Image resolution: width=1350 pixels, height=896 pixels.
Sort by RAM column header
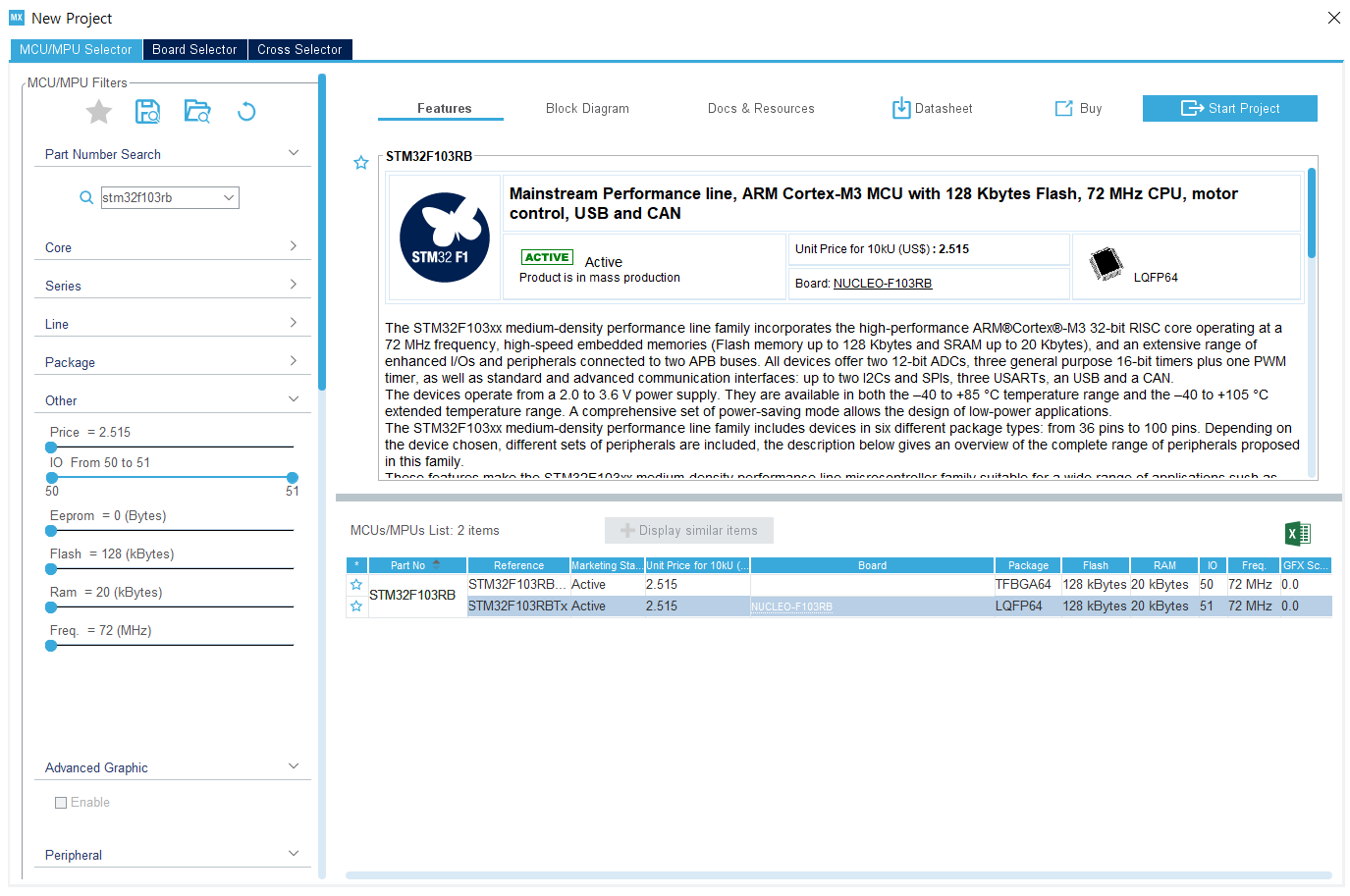point(1164,565)
